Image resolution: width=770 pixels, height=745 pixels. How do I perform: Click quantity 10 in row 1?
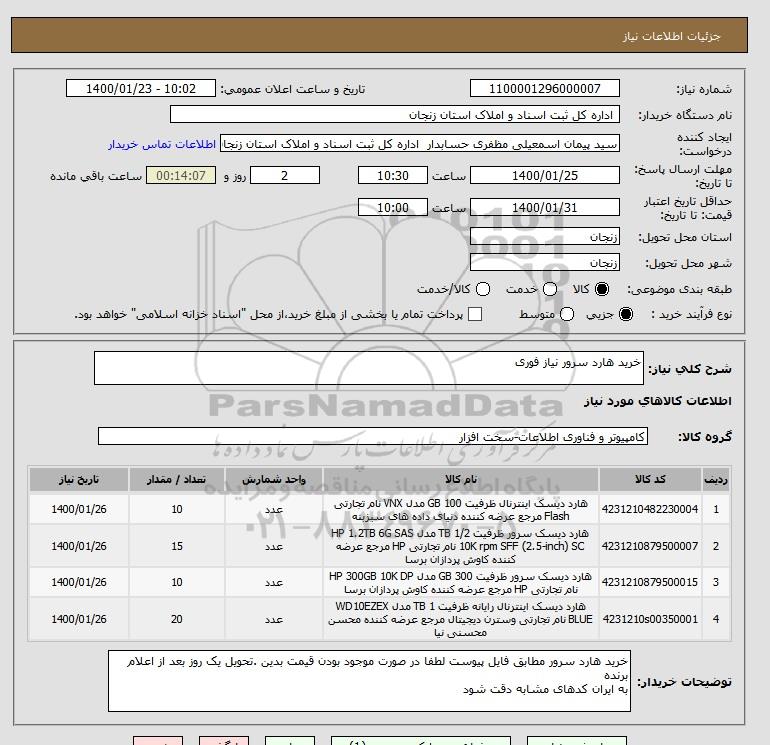tap(177, 509)
